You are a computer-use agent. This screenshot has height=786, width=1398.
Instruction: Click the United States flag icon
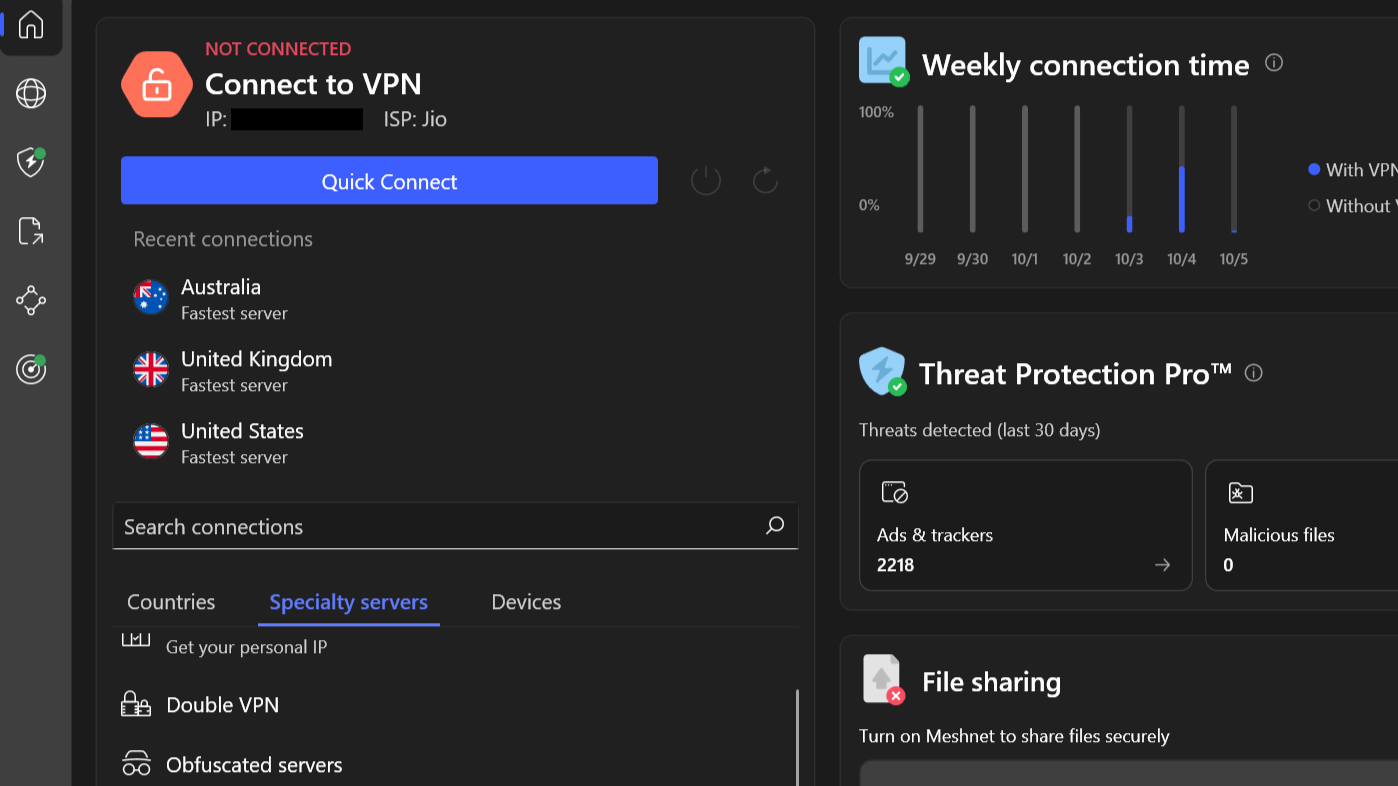[x=151, y=441]
